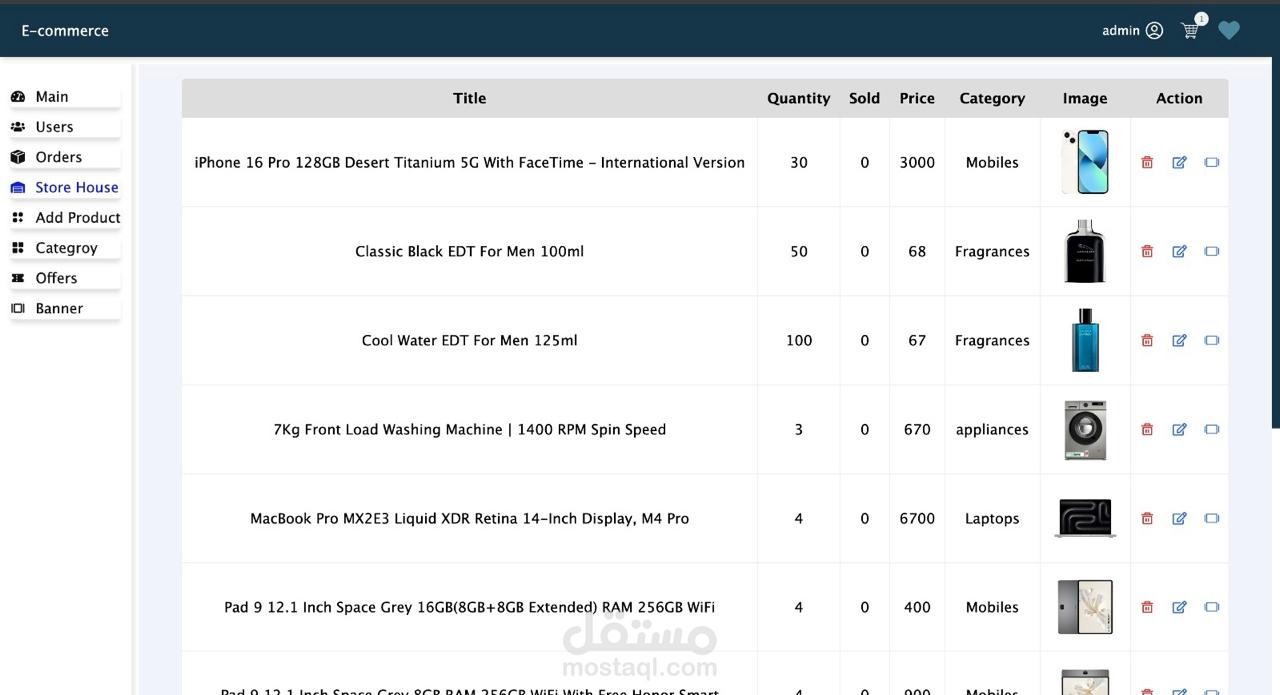Click the E-commerce brand link
The width and height of the screenshot is (1280, 695).
(65, 31)
